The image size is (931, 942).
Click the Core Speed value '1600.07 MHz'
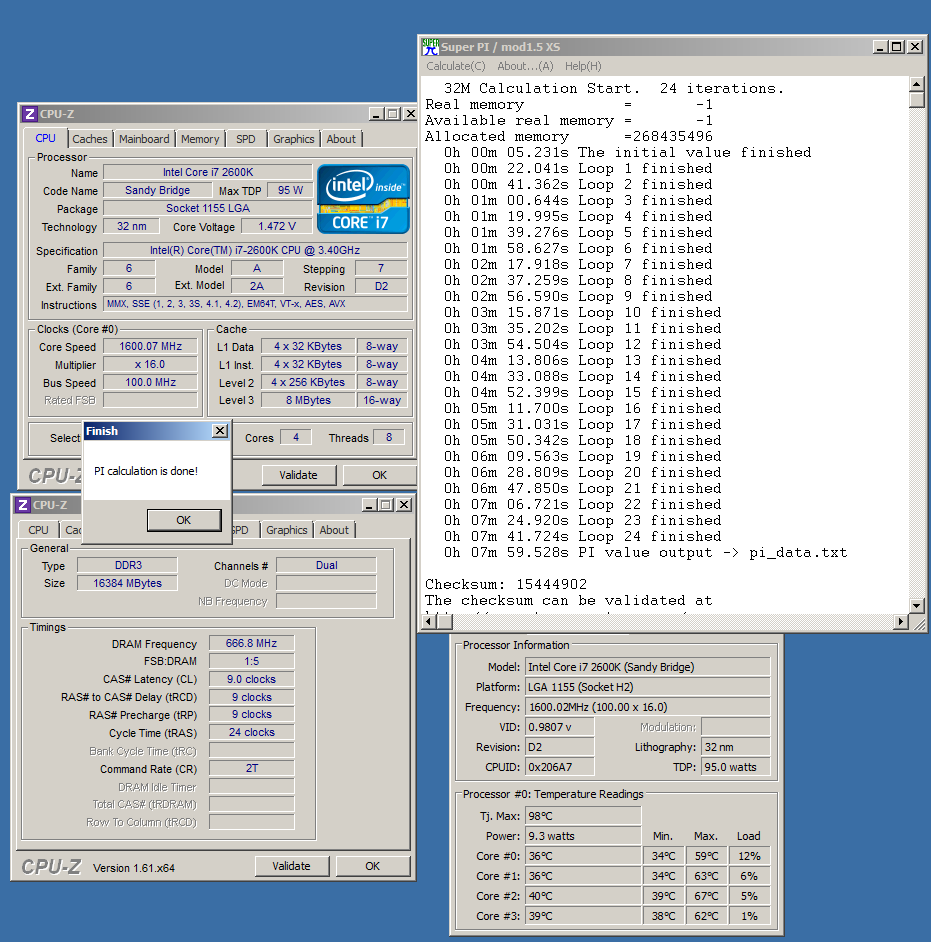click(150, 347)
